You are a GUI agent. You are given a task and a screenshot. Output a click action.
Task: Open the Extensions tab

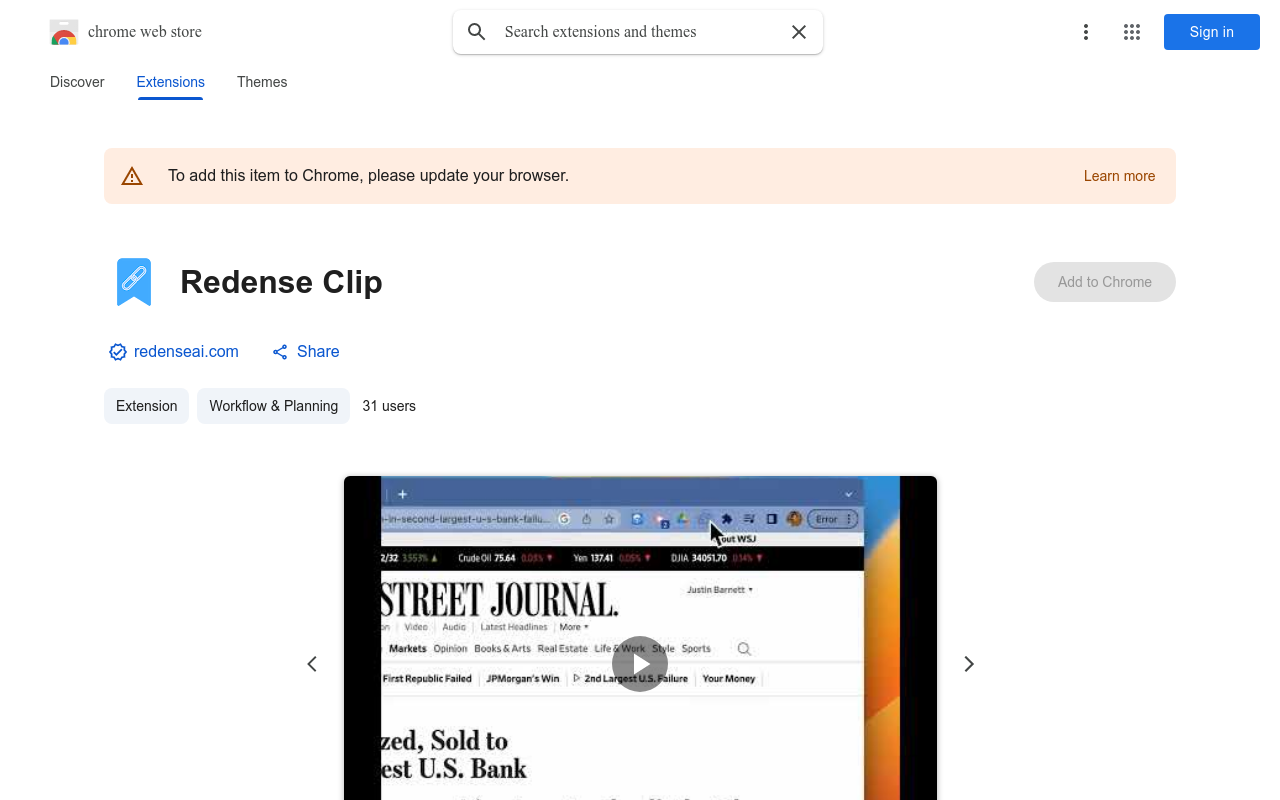[x=171, y=82]
